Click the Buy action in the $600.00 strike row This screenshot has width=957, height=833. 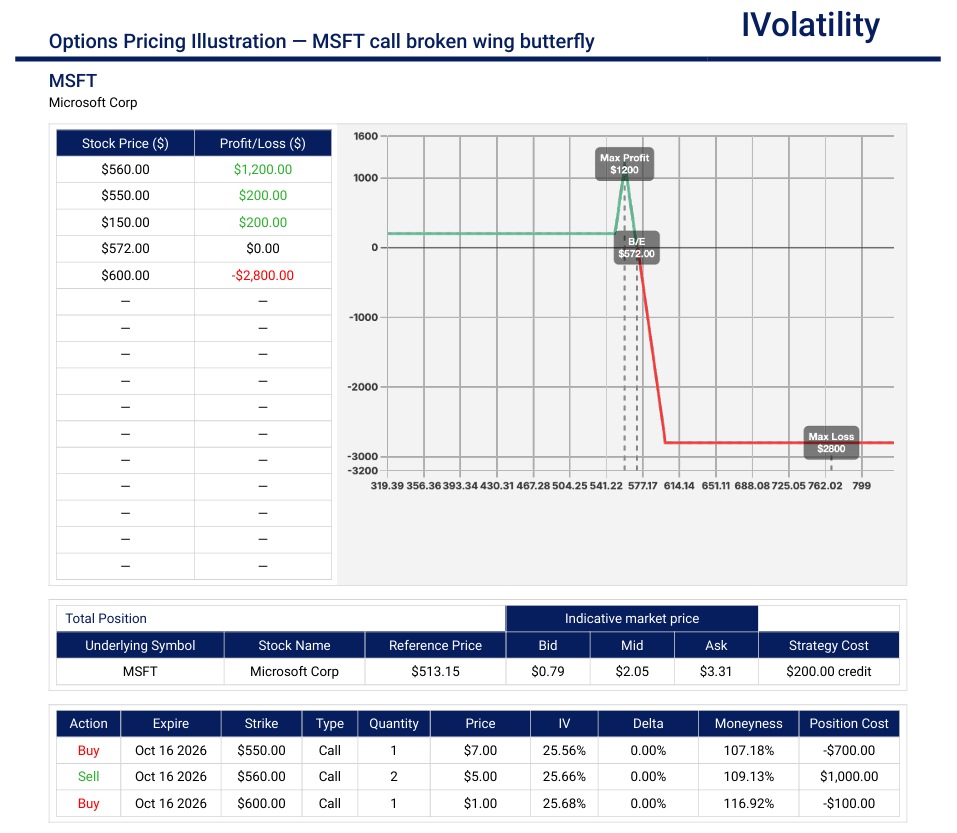pyautogui.click(x=88, y=803)
